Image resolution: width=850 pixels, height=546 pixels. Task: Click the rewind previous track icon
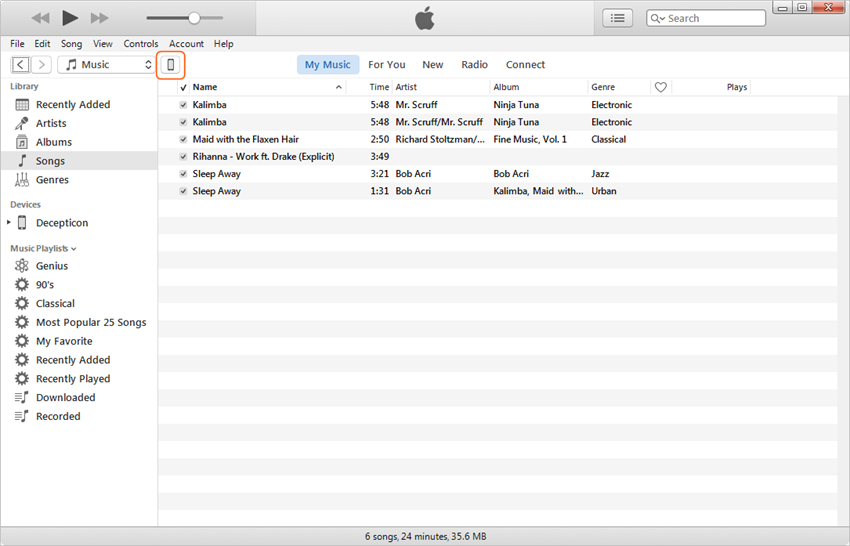click(x=40, y=18)
